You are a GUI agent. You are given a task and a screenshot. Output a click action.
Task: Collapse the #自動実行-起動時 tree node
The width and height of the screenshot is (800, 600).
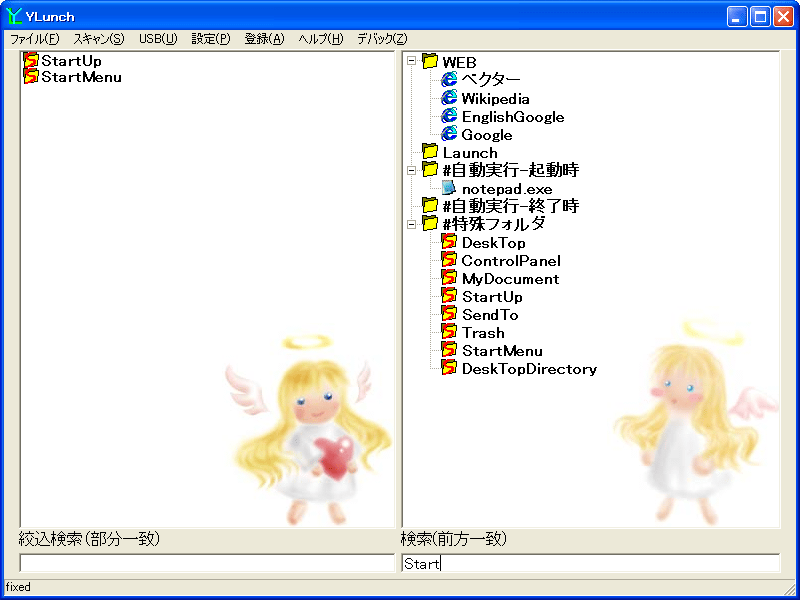click(411, 170)
